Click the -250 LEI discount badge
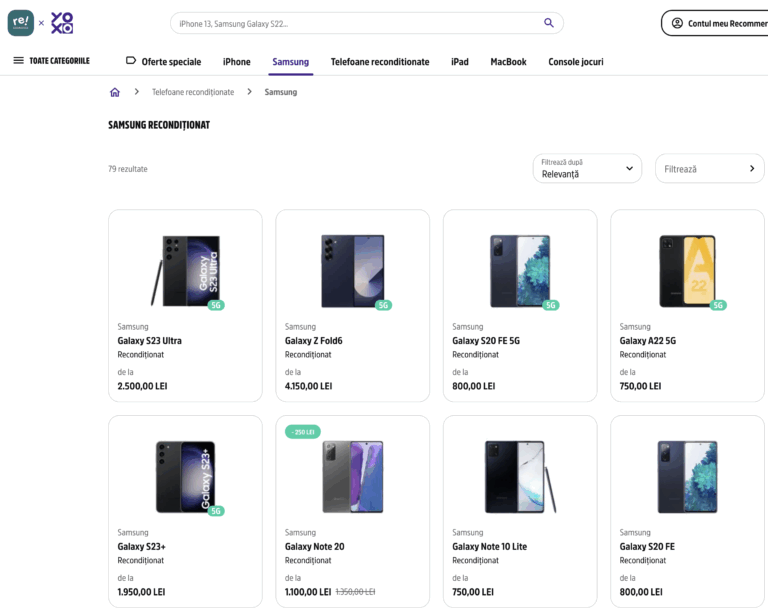This screenshot has width=768, height=612. (302, 432)
